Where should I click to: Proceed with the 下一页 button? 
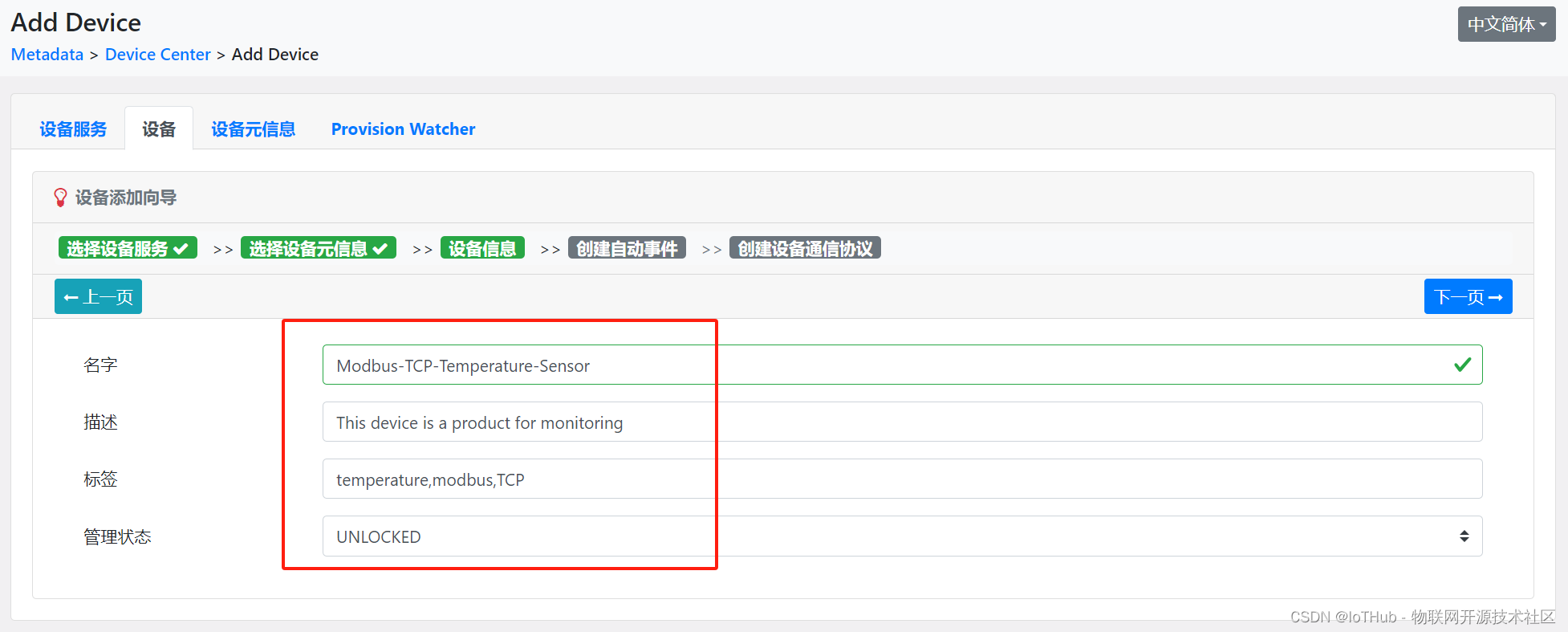pos(1468,296)
